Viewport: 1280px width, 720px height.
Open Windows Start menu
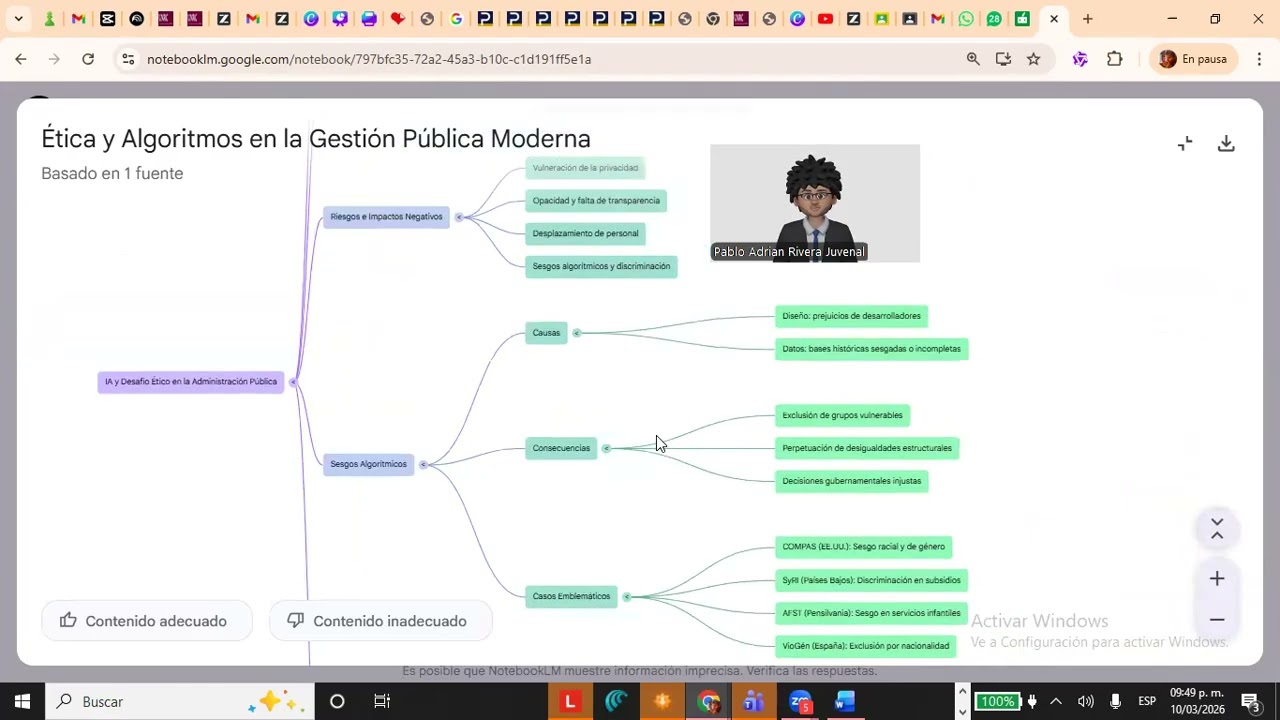tap(22, 702)
